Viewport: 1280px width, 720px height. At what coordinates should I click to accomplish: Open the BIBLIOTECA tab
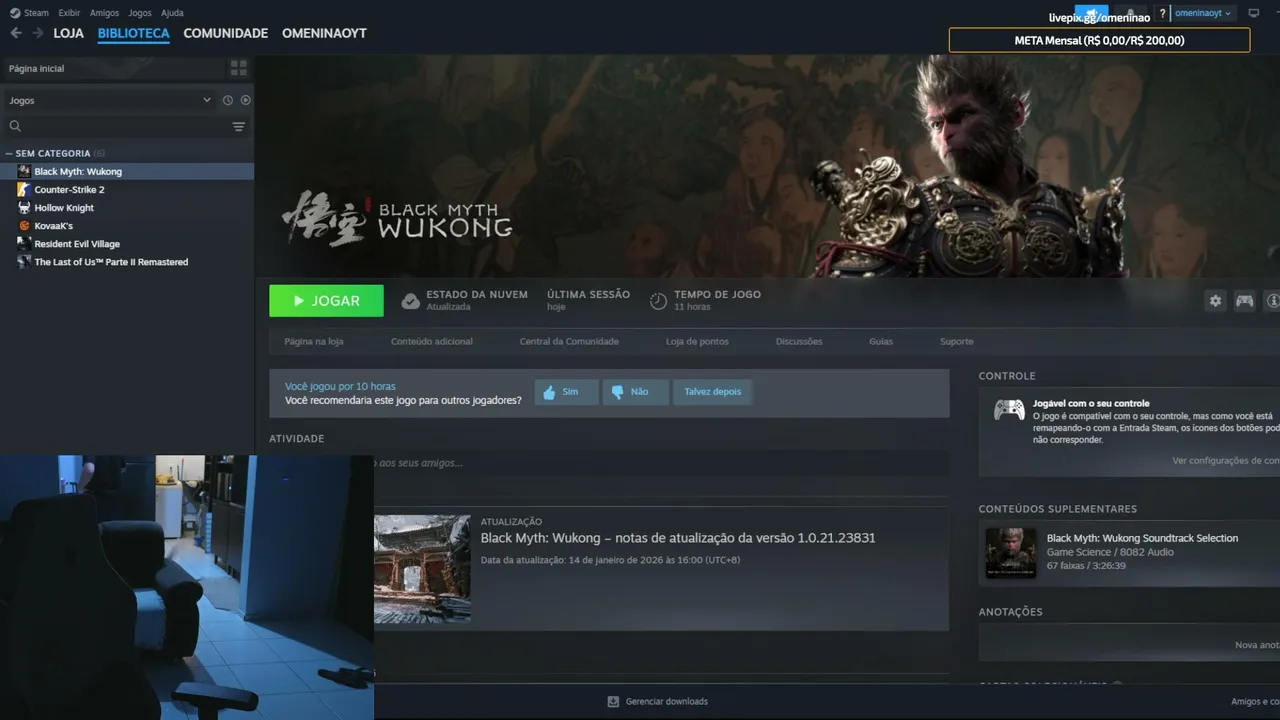coord(134,33)
